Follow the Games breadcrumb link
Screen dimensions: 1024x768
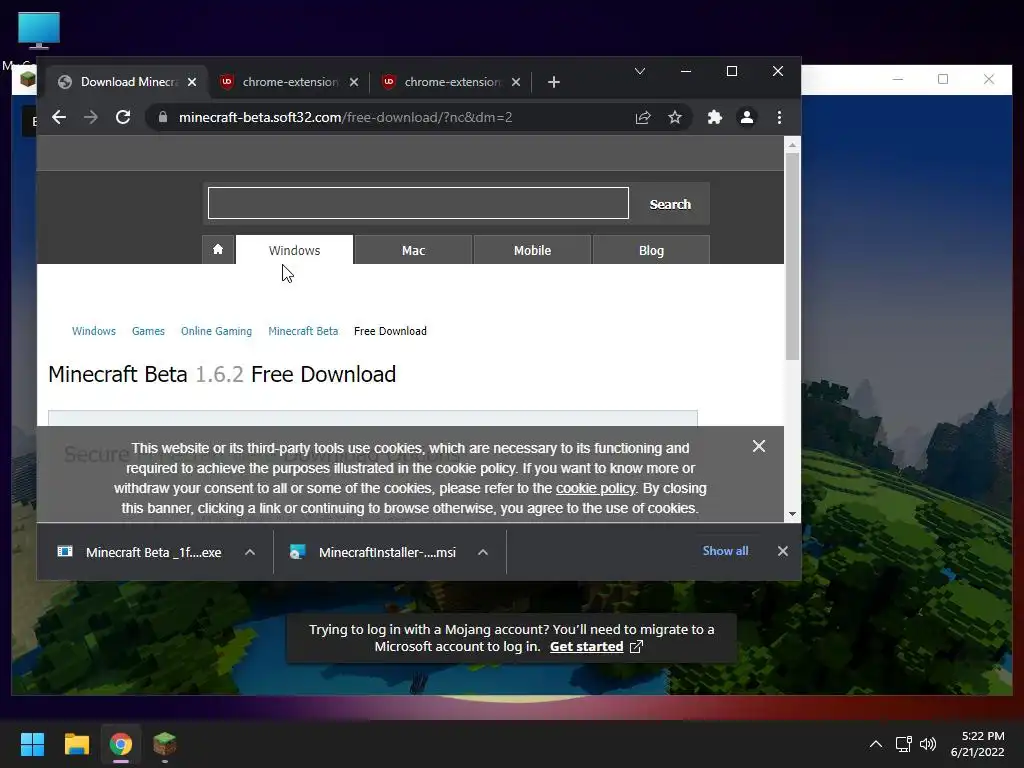coord(148,331)
